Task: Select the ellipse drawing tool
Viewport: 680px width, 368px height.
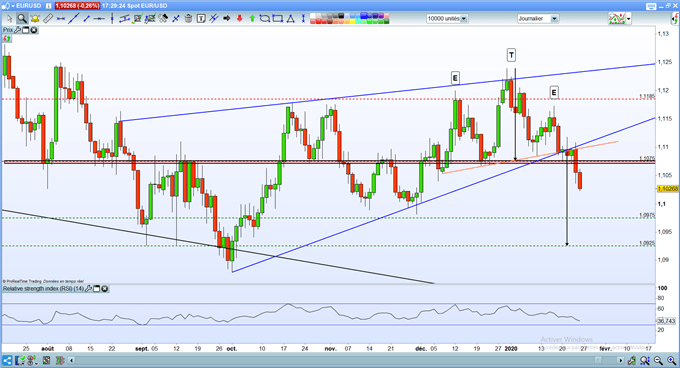Action: [265, 19]
